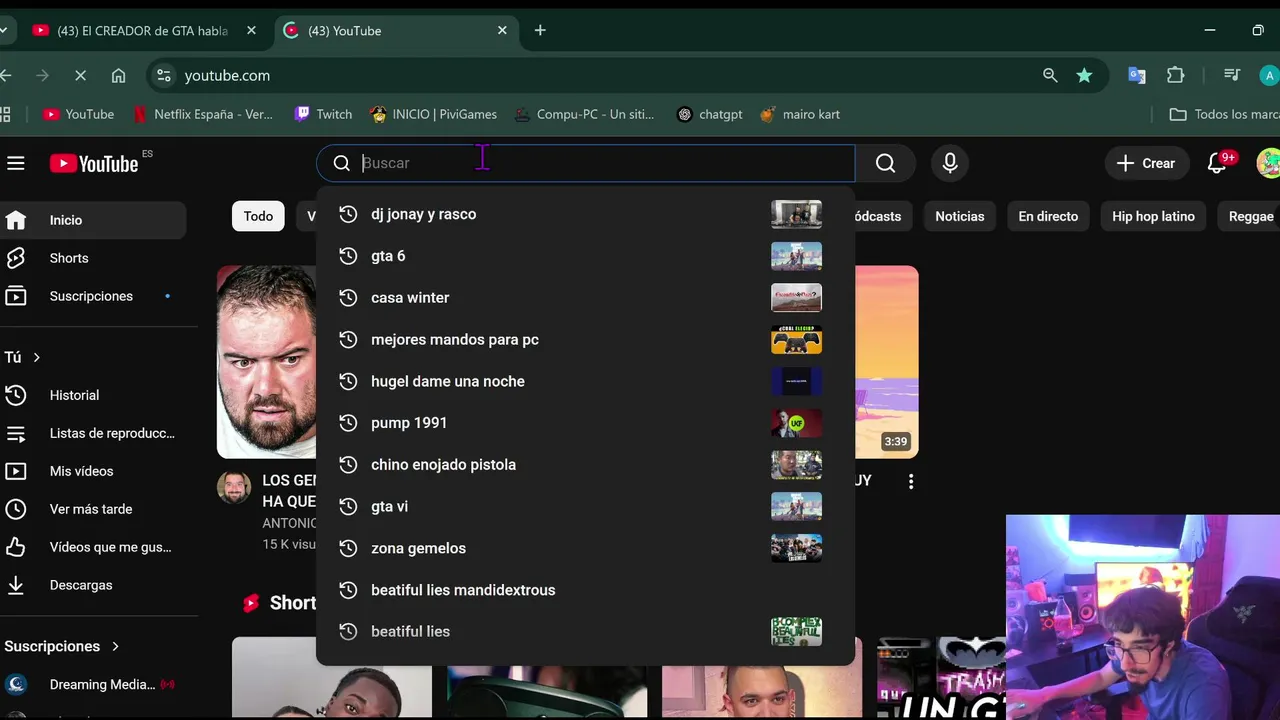Select suggestion pump 1991
The width and height of the screenshot is (1280, 720).
[586, 423]
